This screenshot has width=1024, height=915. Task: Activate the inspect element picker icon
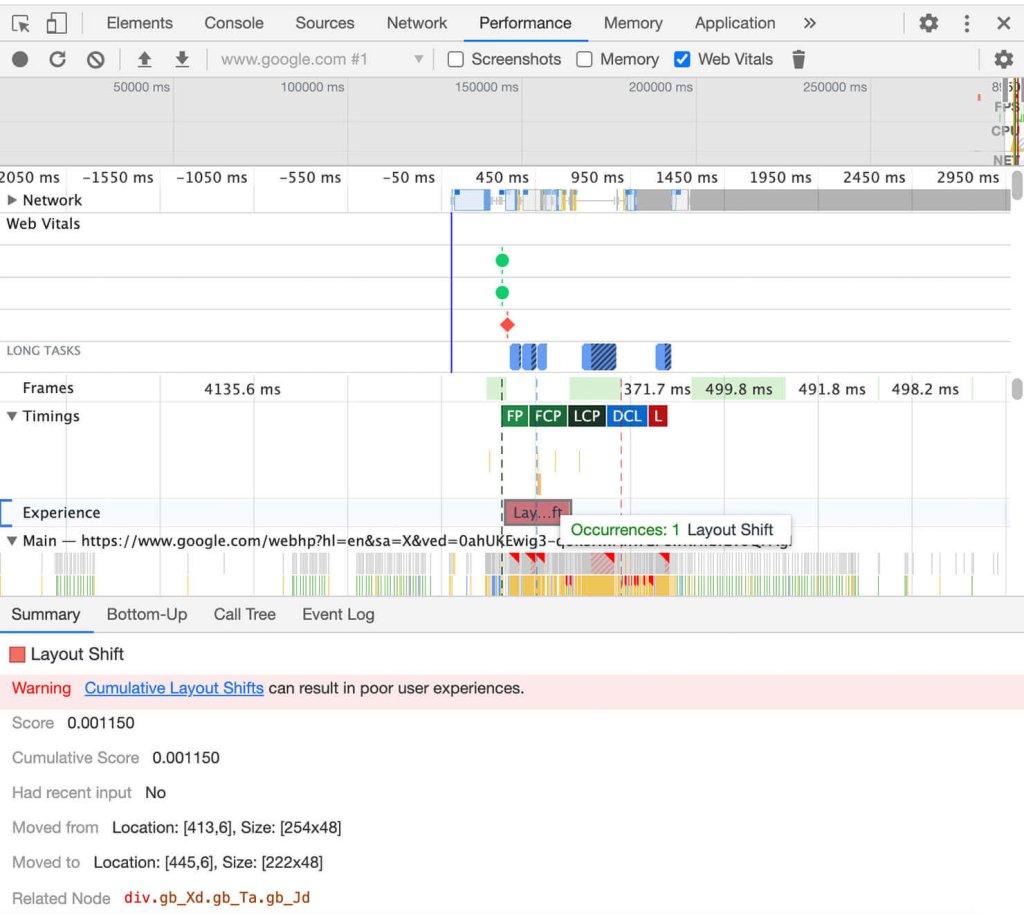tap(21, 24)
